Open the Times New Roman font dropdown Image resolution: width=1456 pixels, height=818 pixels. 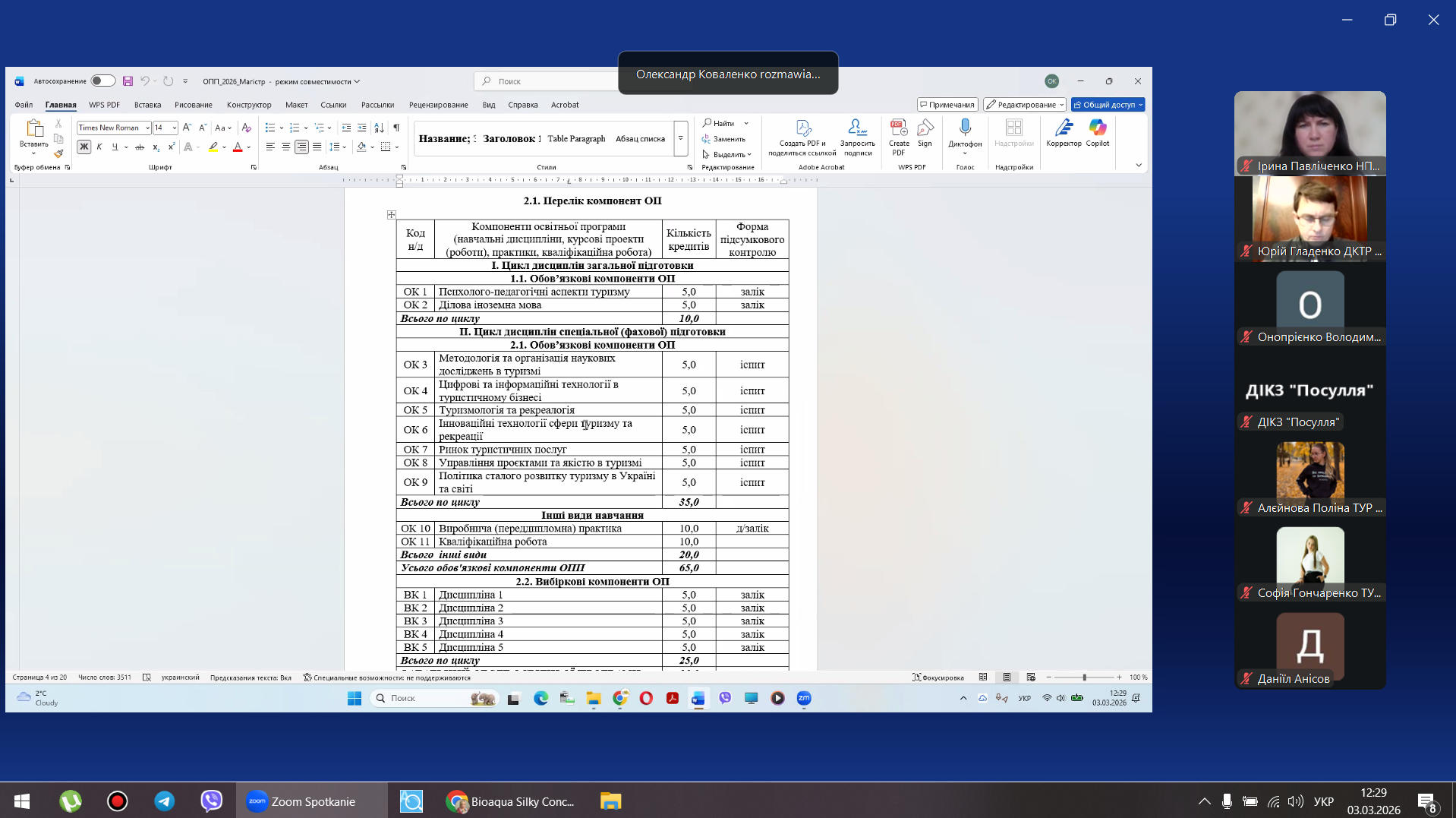(147, 128)
